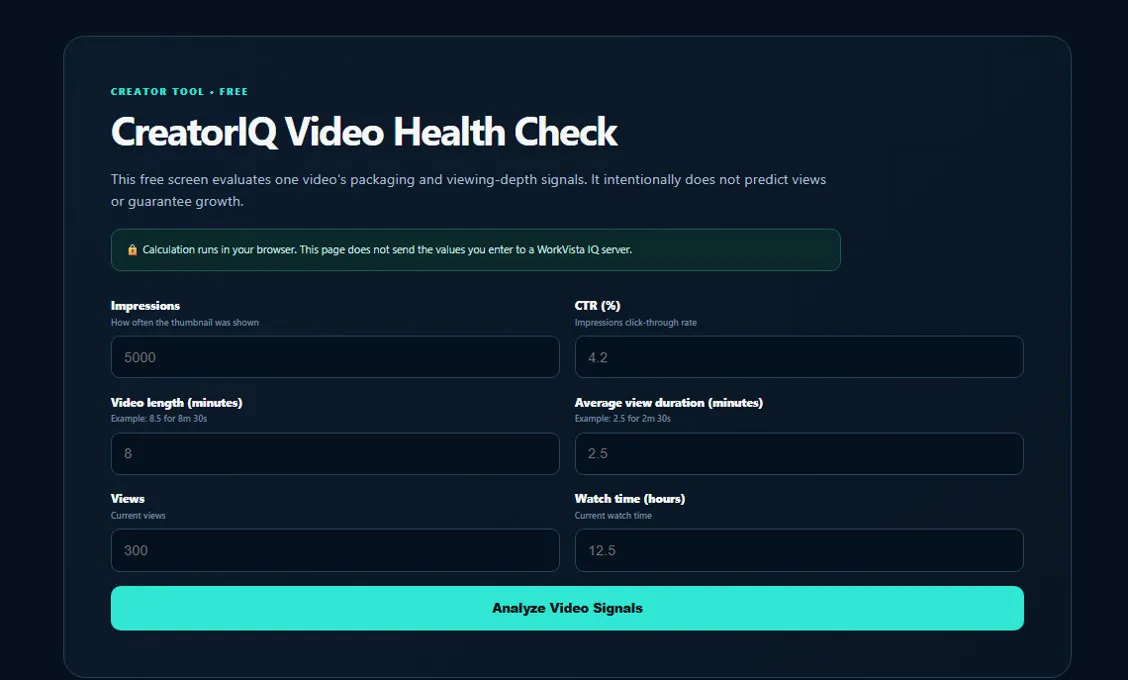
Task: Click the 'Views' field label
Action: point(127,499)
